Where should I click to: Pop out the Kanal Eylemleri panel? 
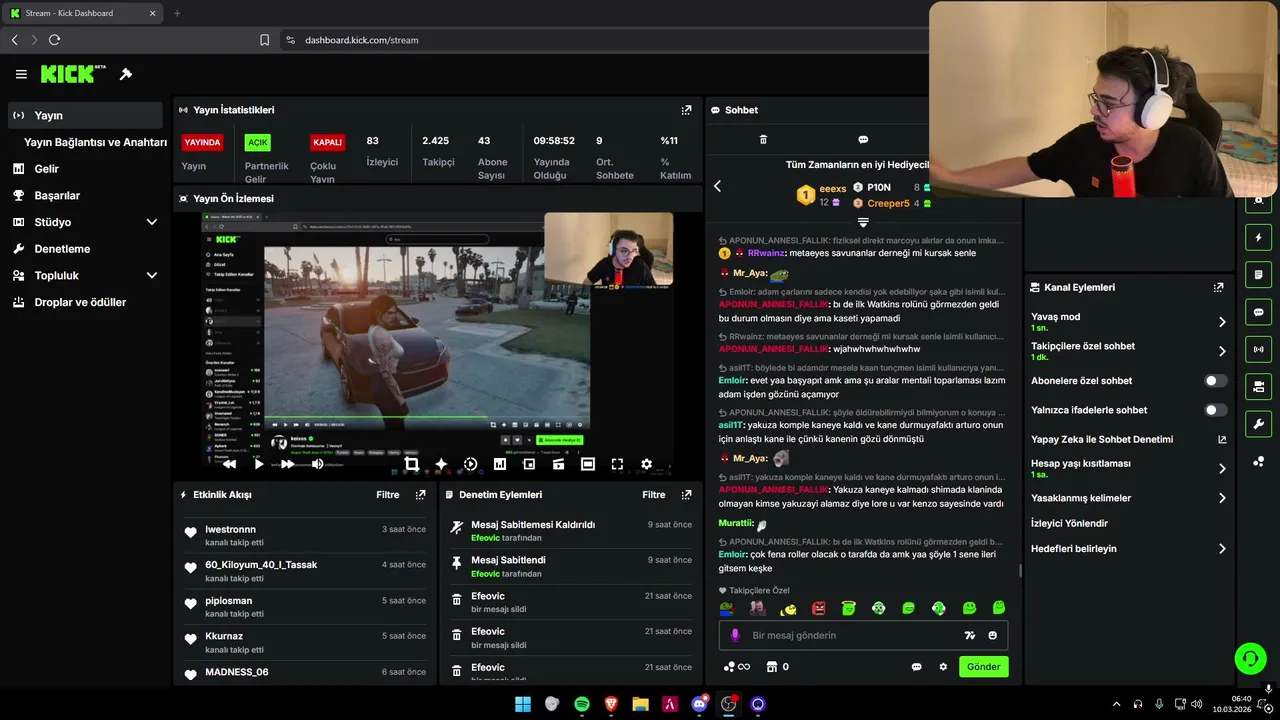[x=1218, y=287]
